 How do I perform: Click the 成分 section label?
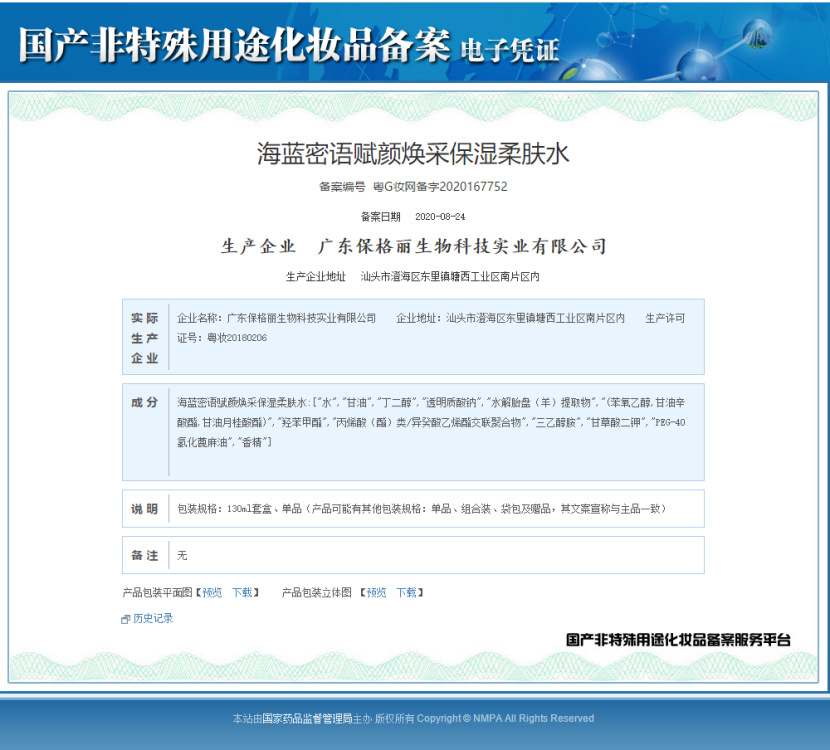[x=145, y=403]
